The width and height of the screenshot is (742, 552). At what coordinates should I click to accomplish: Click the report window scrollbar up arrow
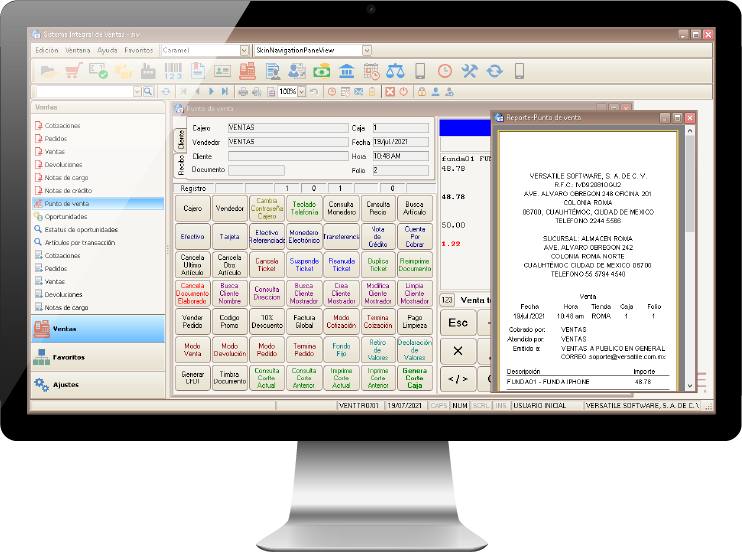tap(690, 131)
